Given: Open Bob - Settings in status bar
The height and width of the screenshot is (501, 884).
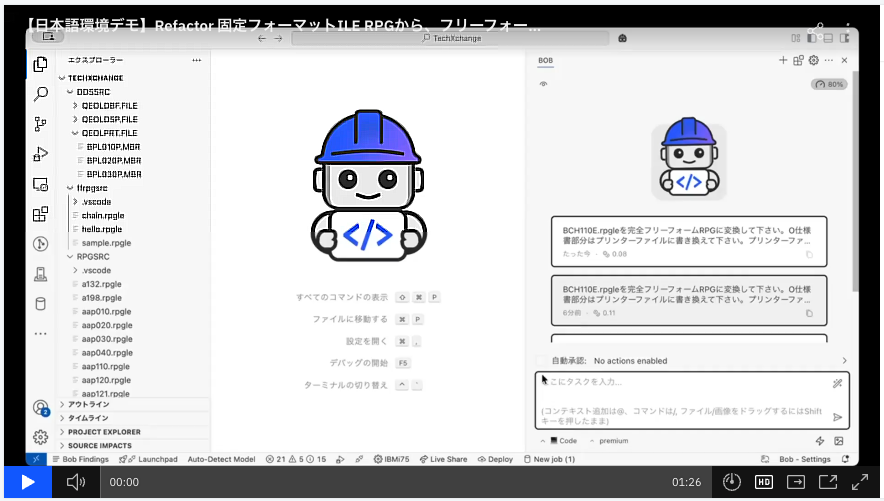Looking at the screenshot, I should coord(805,459).
